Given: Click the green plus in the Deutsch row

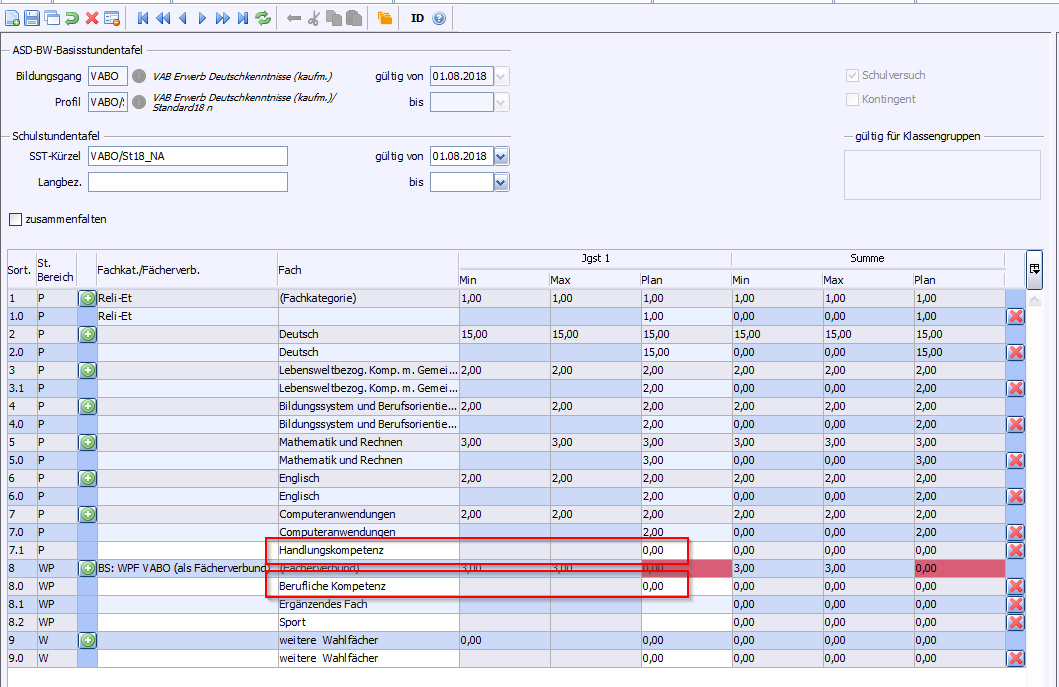Looking at the screenshot, I should pos(87,334).
